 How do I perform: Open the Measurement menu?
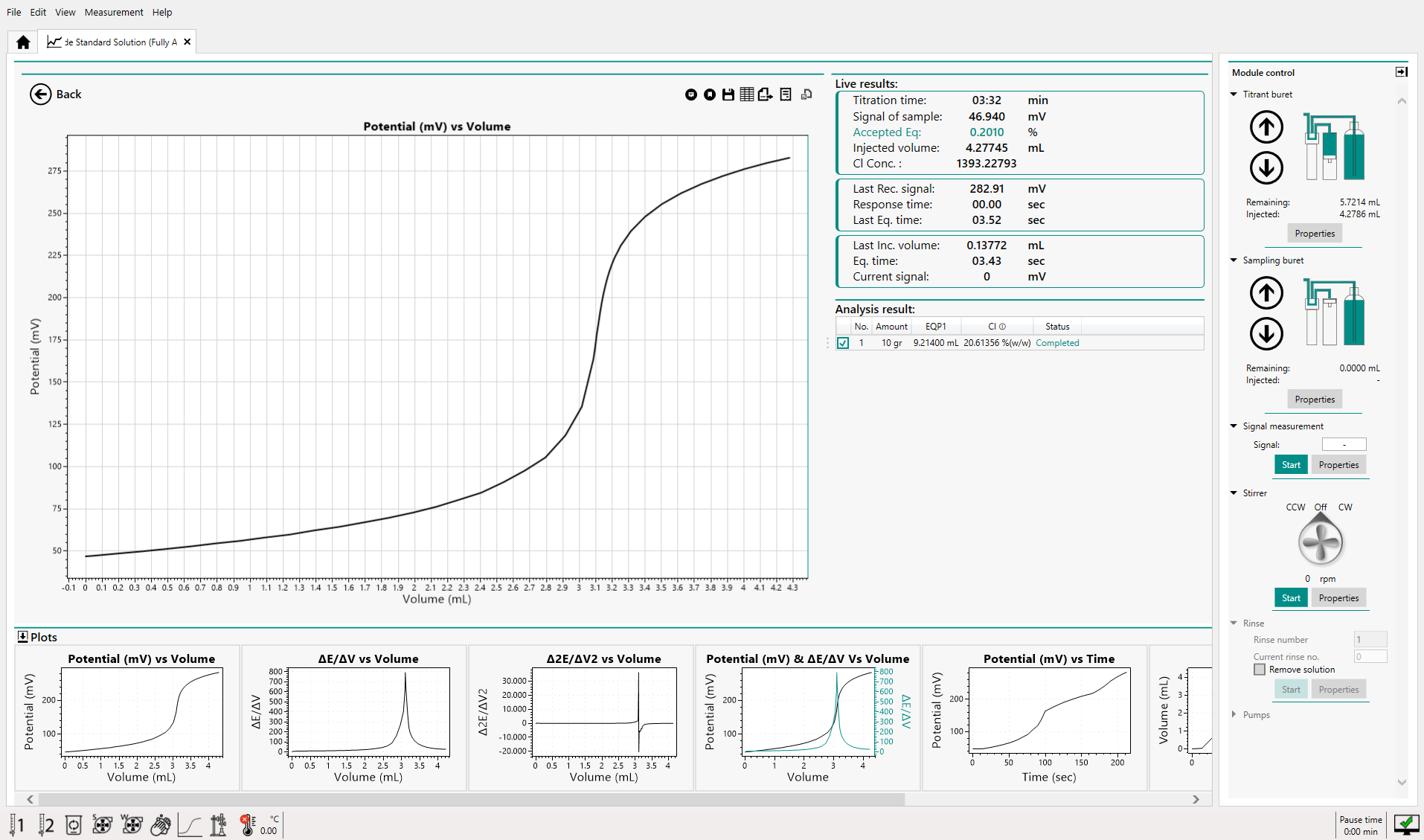(113, 12)
